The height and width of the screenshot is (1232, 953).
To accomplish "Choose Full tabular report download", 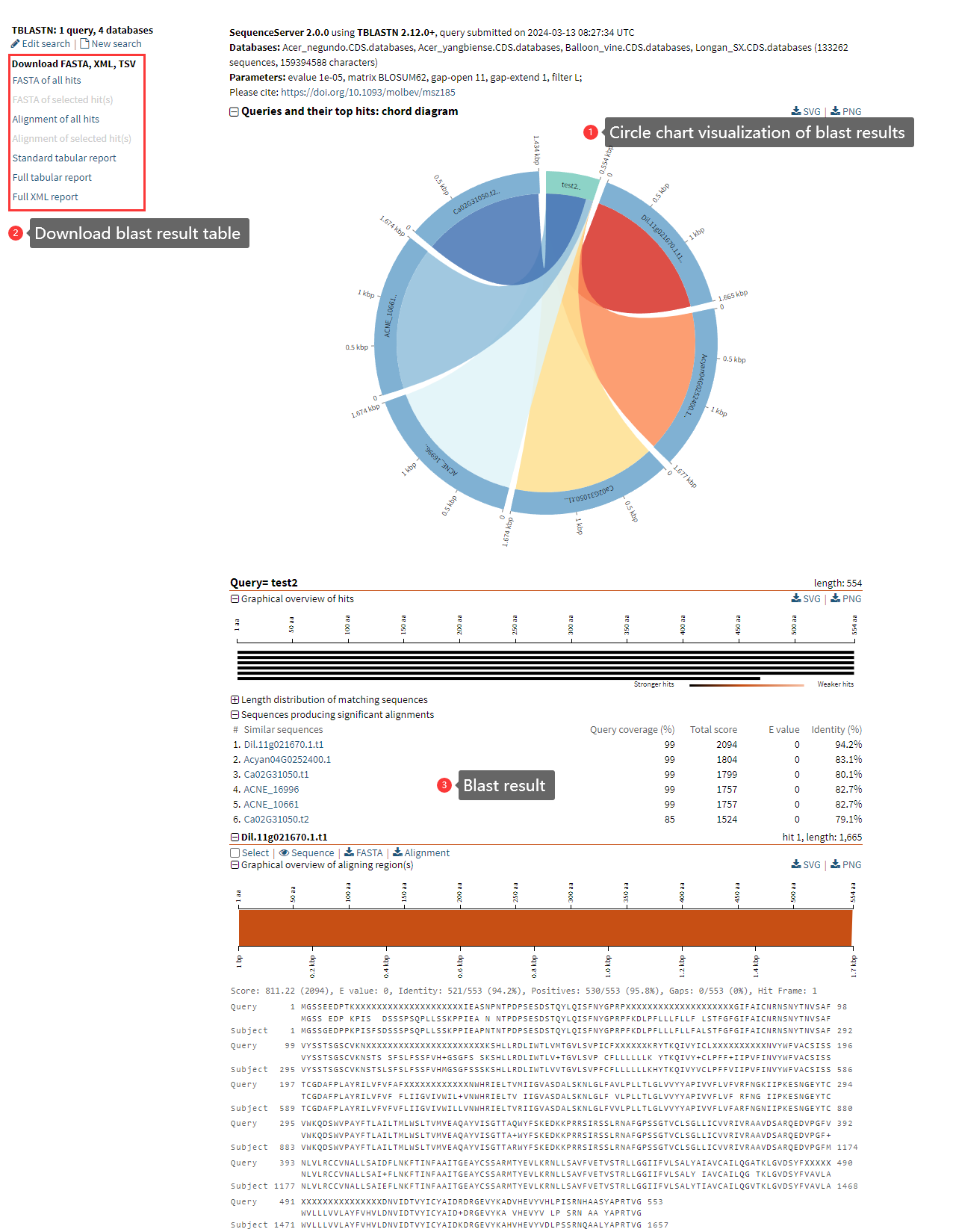I will point(52,177).
